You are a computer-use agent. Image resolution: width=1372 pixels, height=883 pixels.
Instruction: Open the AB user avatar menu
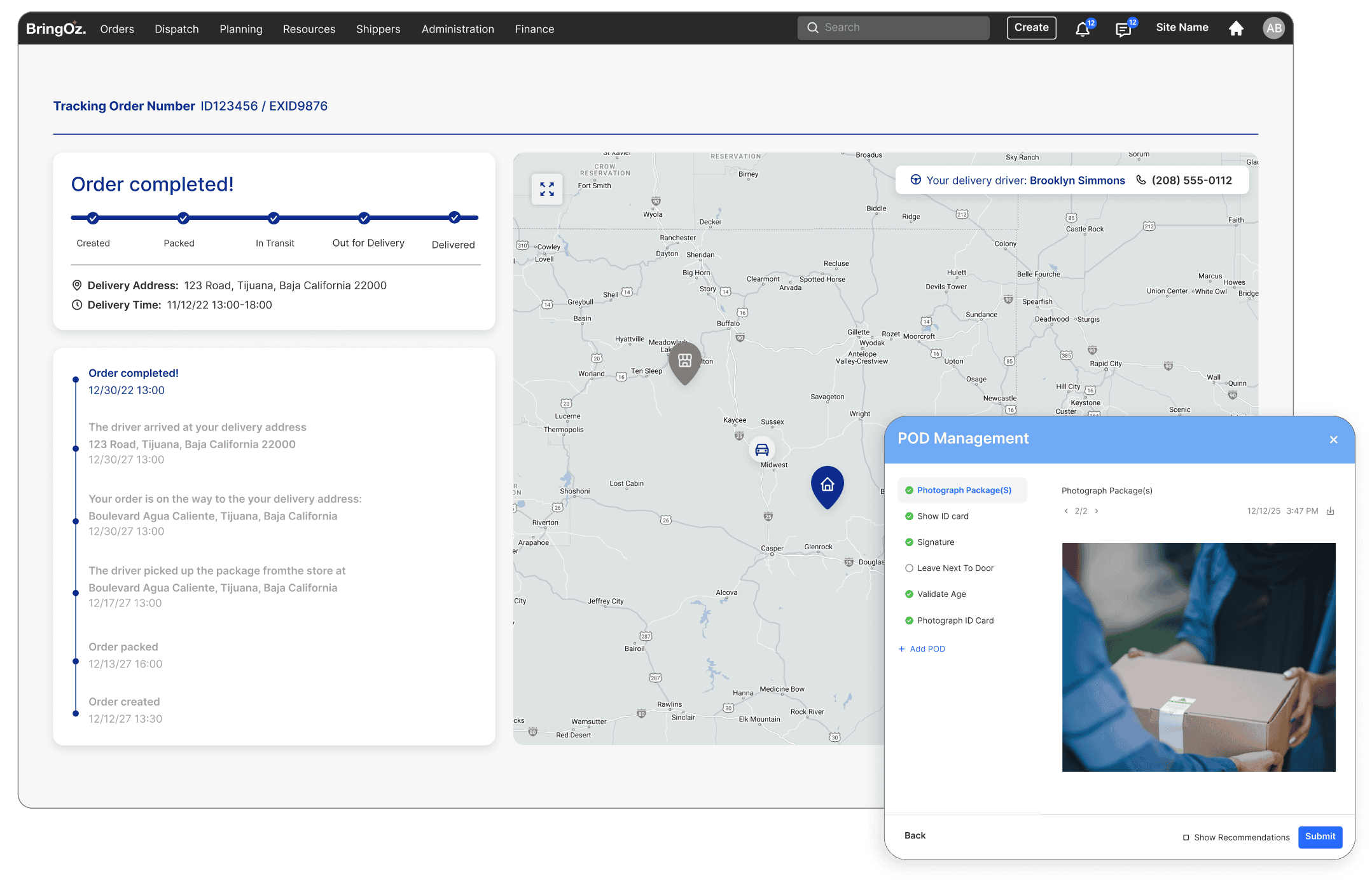(1273, 28)
